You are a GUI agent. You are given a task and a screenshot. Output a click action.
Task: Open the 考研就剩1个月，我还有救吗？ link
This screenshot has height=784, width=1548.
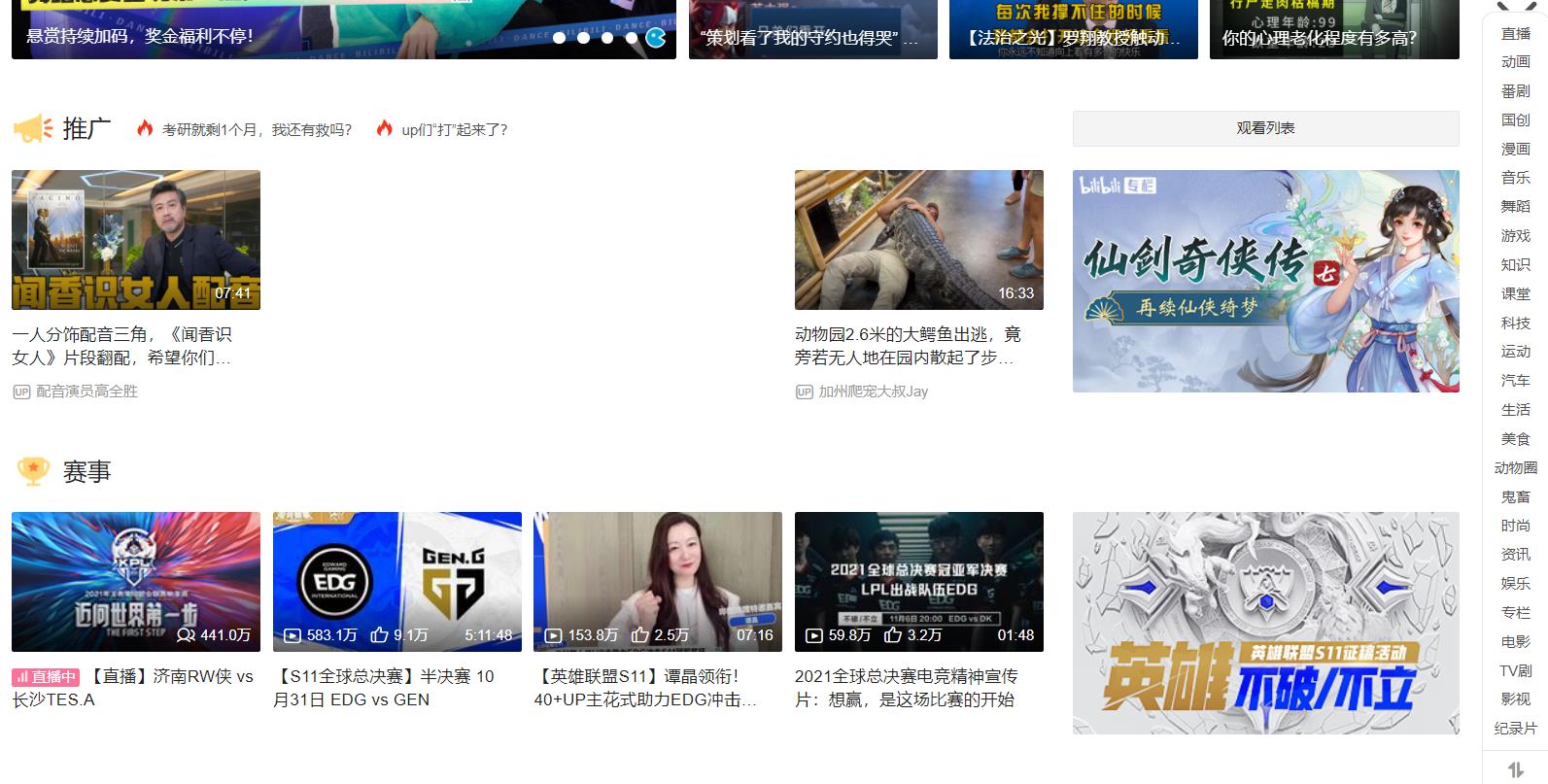[257, 129]
